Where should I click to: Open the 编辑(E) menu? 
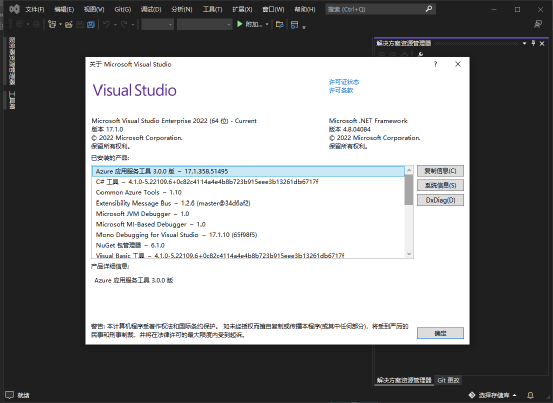tap(64, 10)
